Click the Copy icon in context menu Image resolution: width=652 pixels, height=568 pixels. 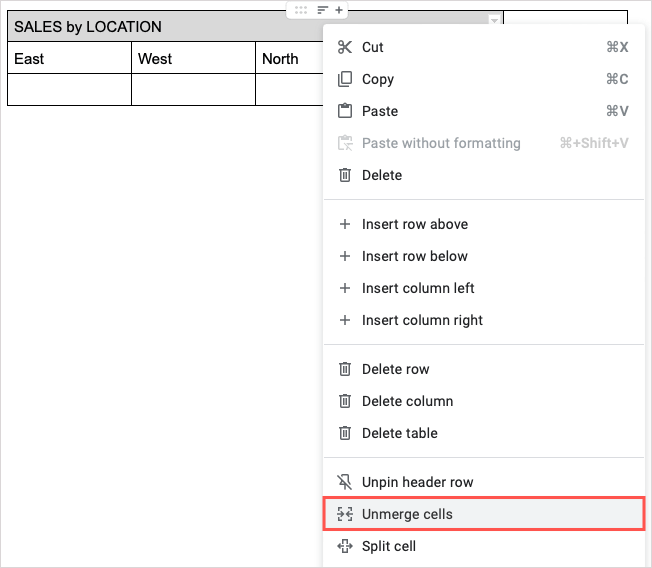(345, 79)
